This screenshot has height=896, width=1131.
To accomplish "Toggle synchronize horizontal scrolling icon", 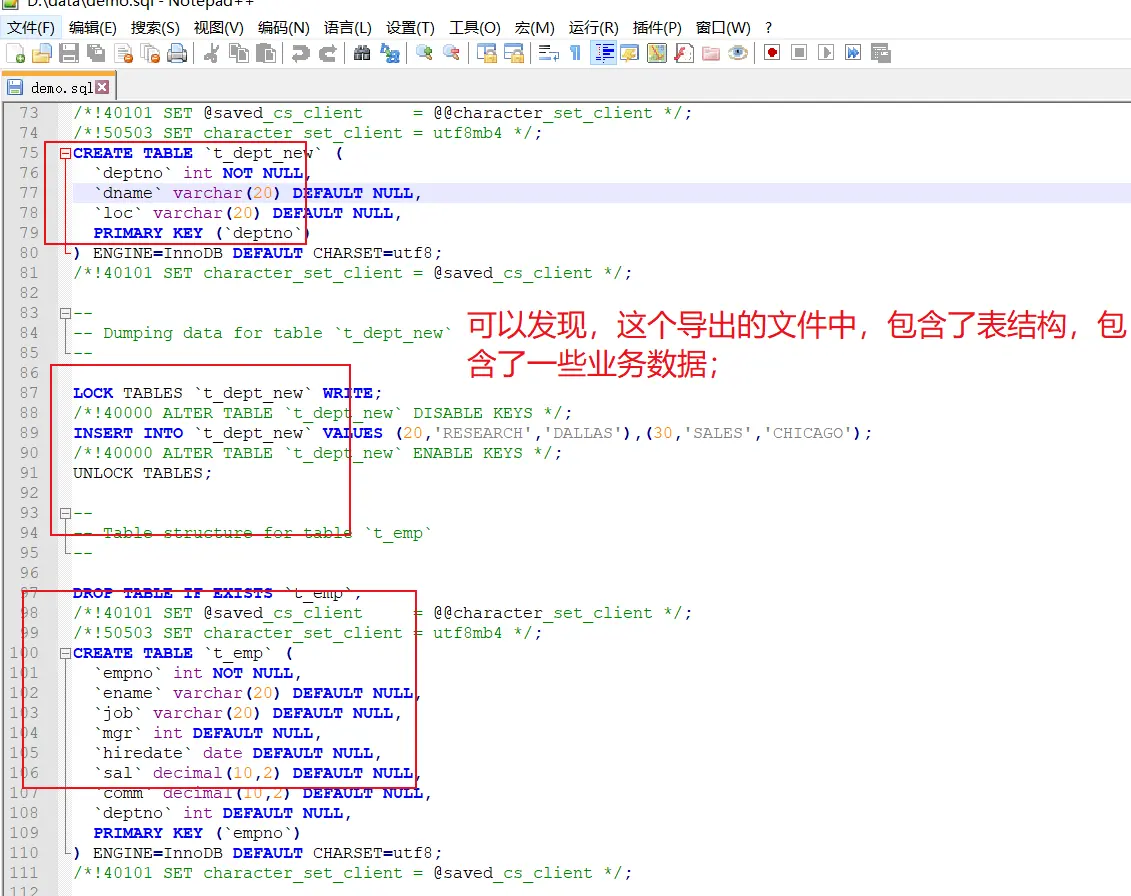I will pyautogui.click(x=514, y=53).
